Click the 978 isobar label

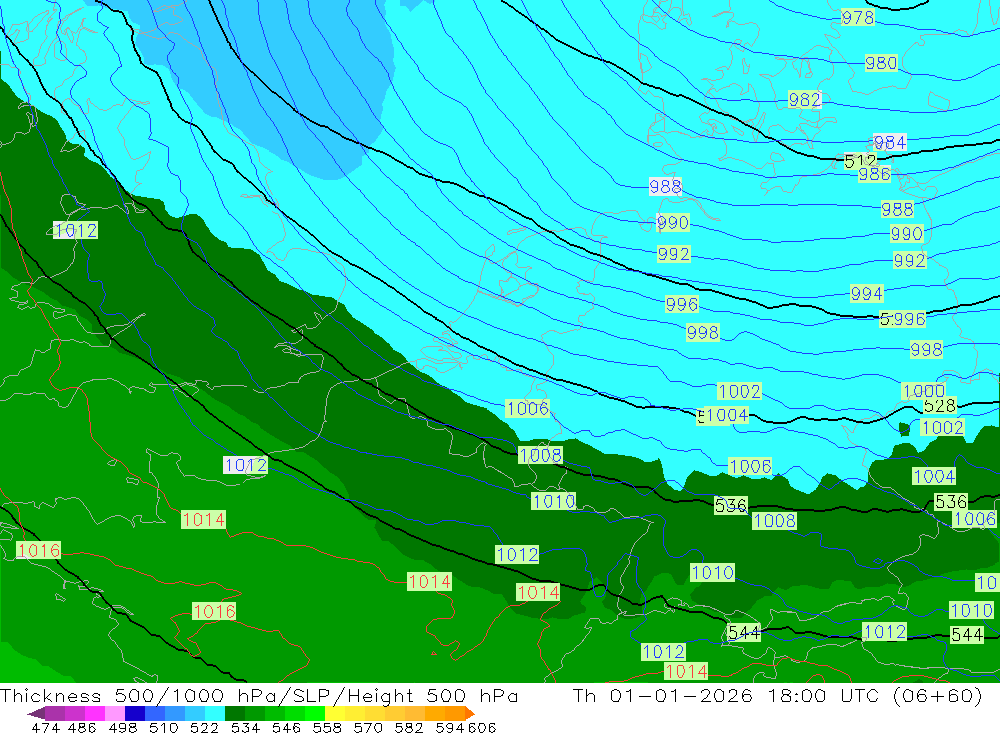point(858,18)
